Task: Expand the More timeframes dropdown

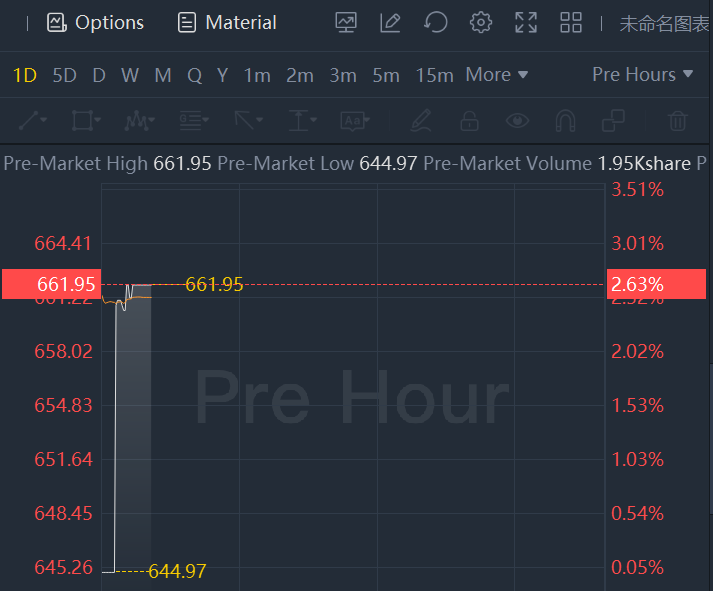Action: click(497, 75)
